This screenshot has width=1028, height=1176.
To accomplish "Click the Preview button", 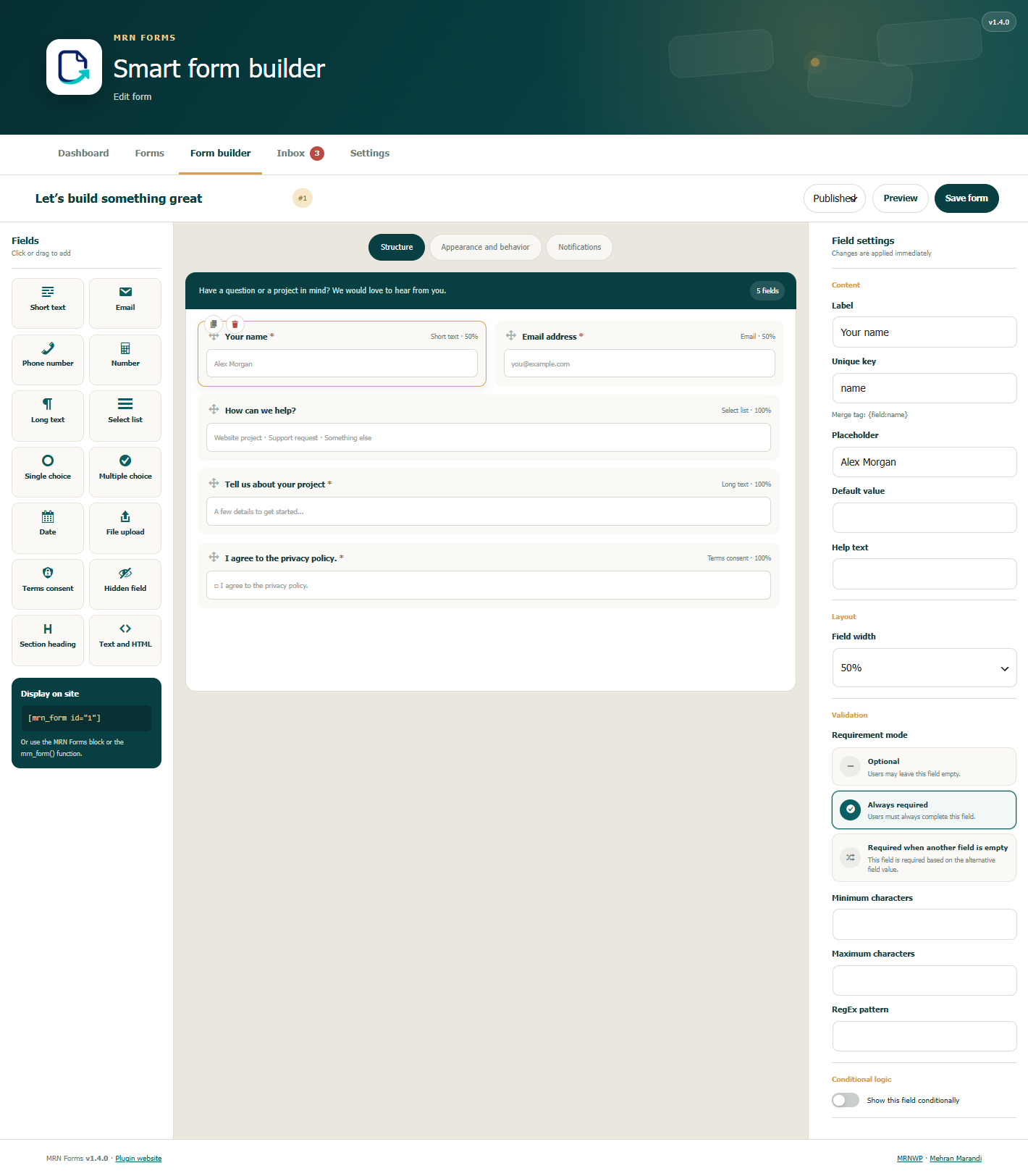I will coord(901,198).
